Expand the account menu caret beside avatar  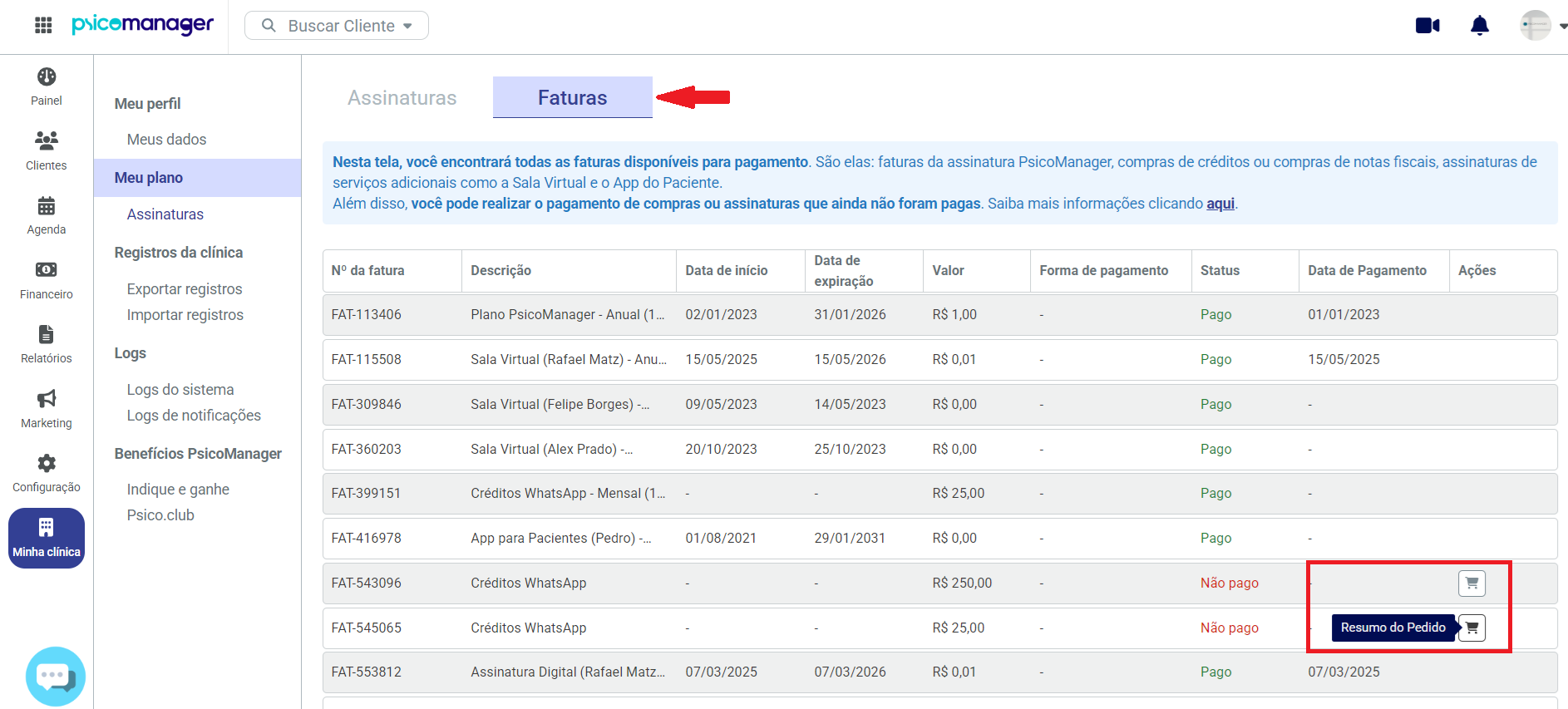click(1562, 27)
